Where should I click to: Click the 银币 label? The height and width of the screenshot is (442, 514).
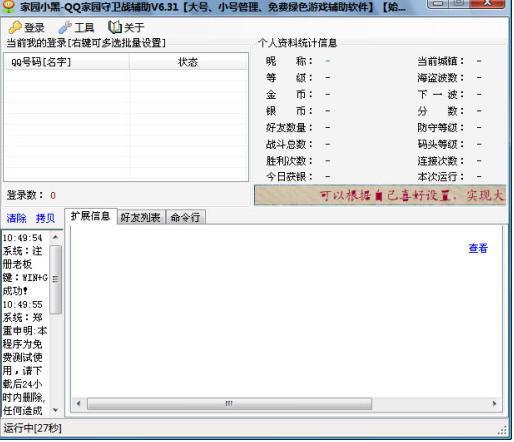click(289, 111)
